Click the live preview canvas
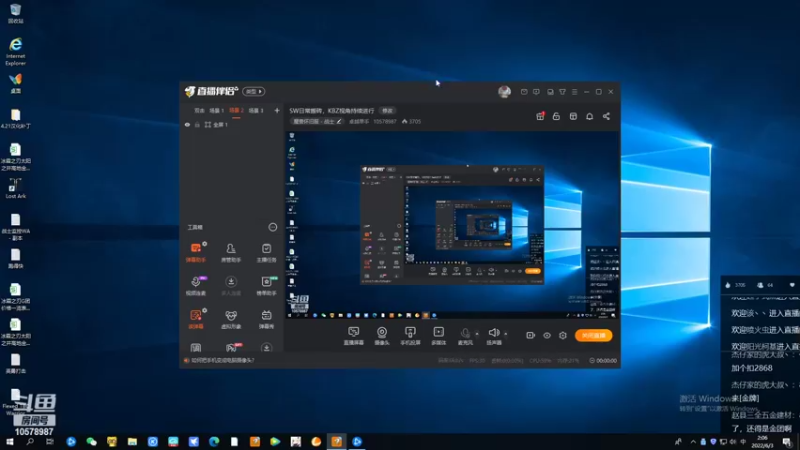 [x=452, y=224]
